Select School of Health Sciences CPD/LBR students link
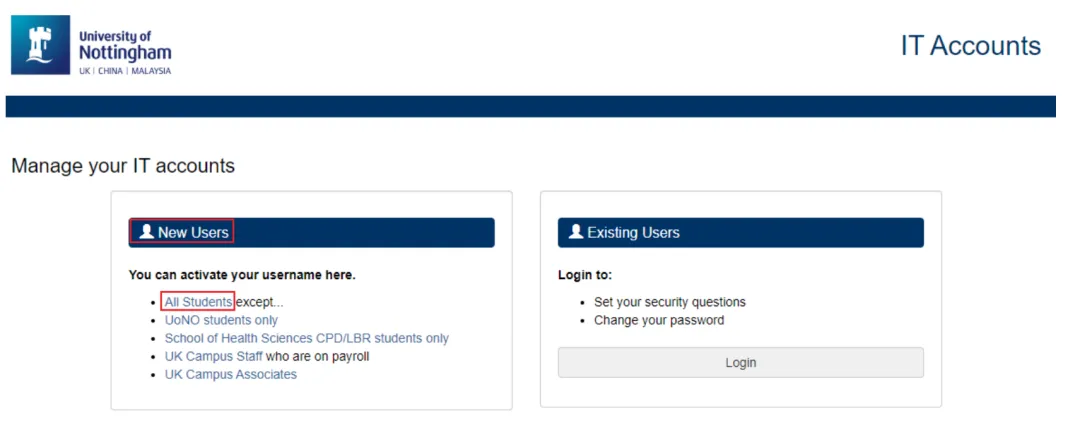 tap(307, 338)
